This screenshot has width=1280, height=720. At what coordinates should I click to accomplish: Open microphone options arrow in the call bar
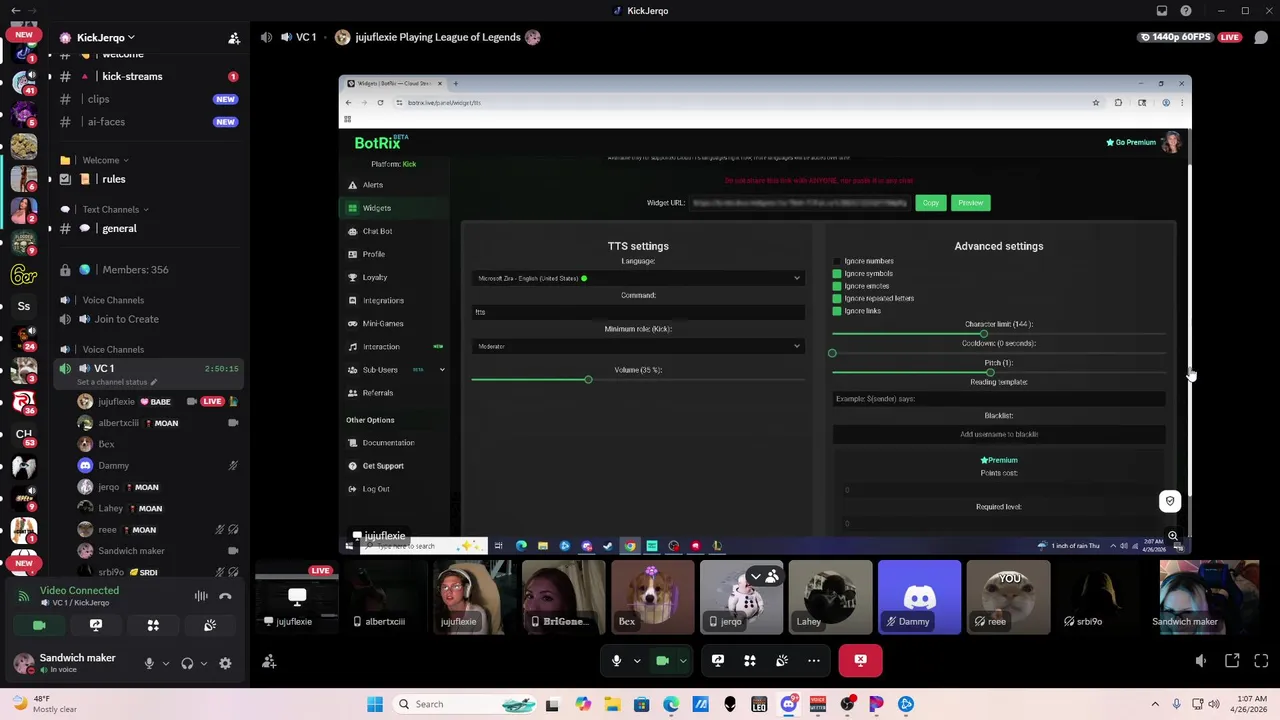[x=637, y=660]
